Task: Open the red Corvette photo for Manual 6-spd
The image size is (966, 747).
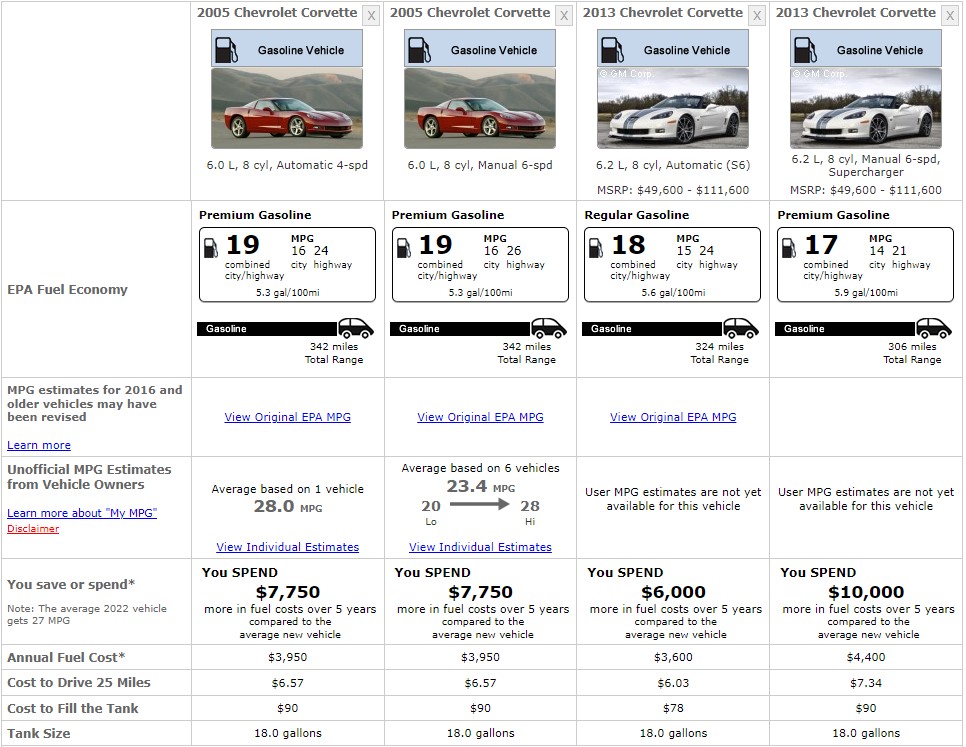Action: (x=479, y=108)
